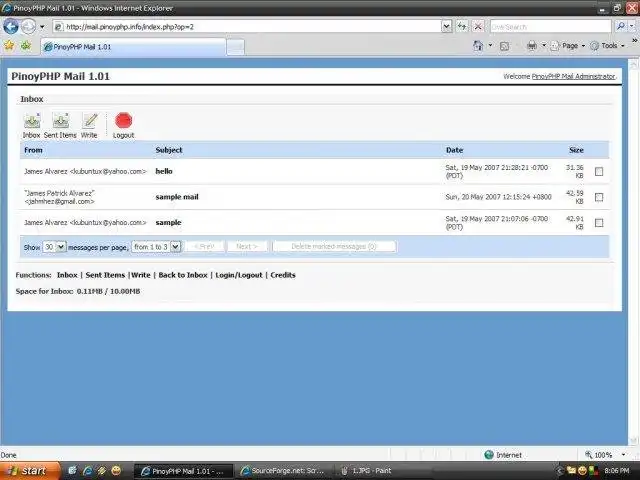This screenshot has height=480, width=640.
Task: Expand the address bar history dropdown
Action: pos(447,27)
